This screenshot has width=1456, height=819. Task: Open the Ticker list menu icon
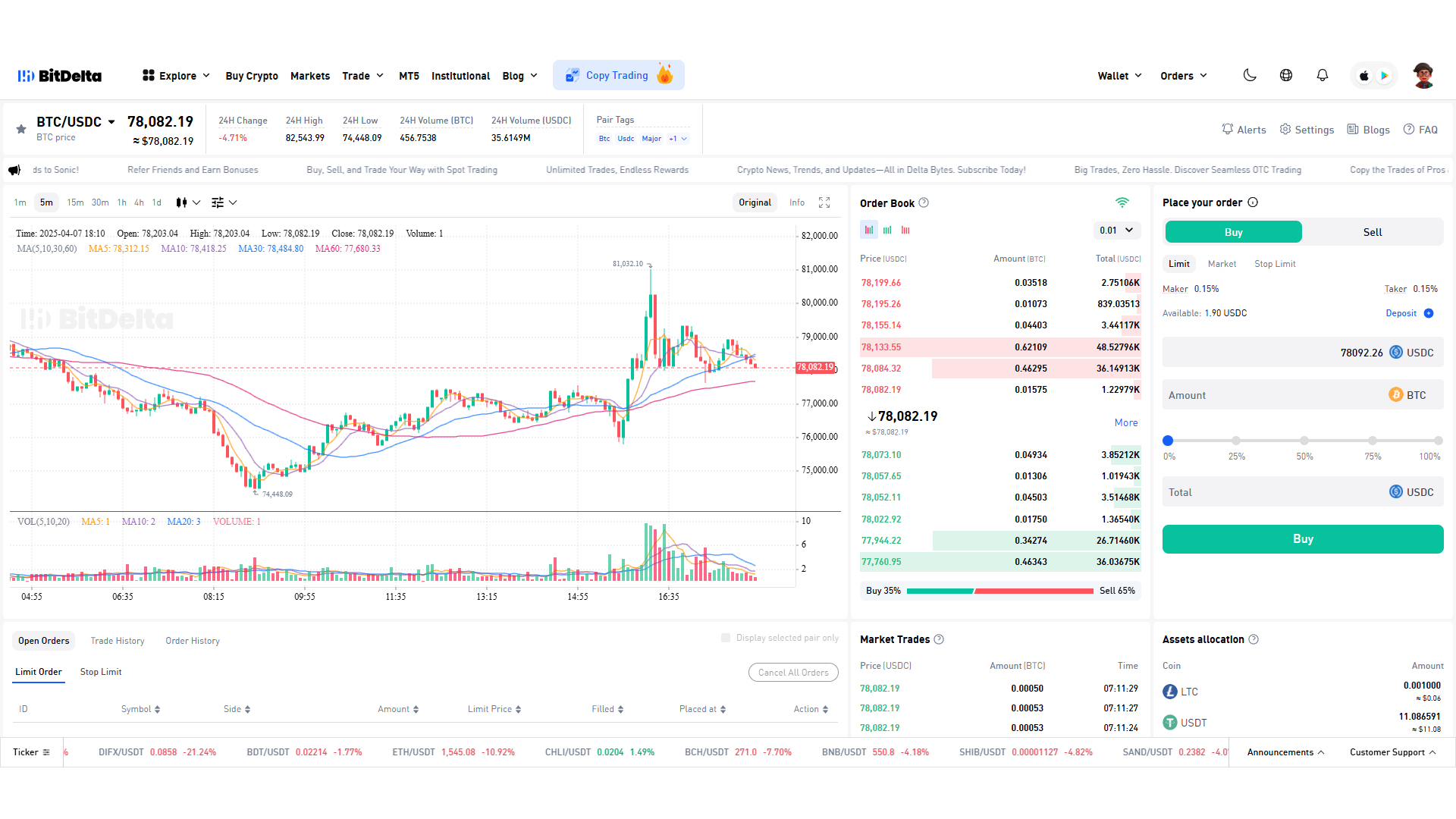(46, 752)
